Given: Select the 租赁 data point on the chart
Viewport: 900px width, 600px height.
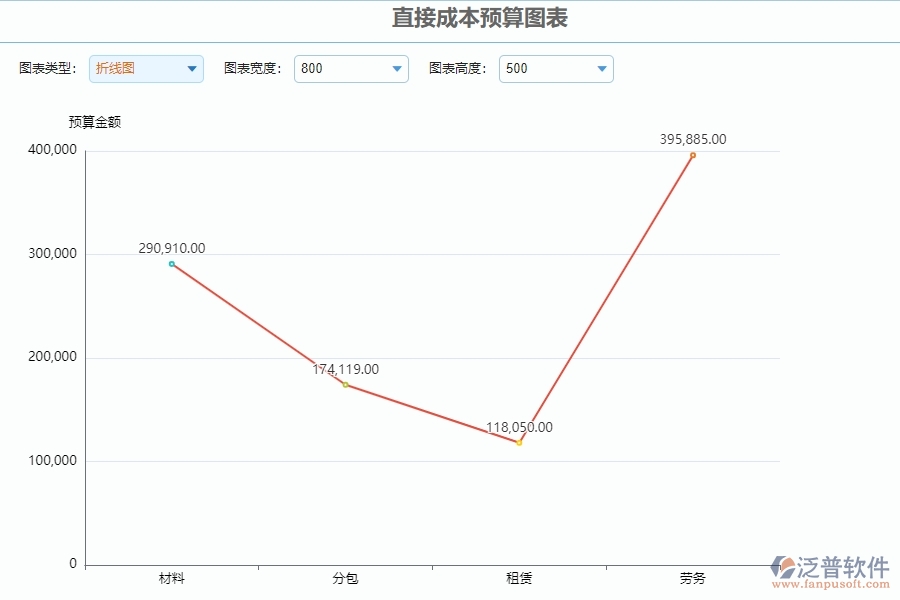Looking at the screenshot, I should pos(518,441).
